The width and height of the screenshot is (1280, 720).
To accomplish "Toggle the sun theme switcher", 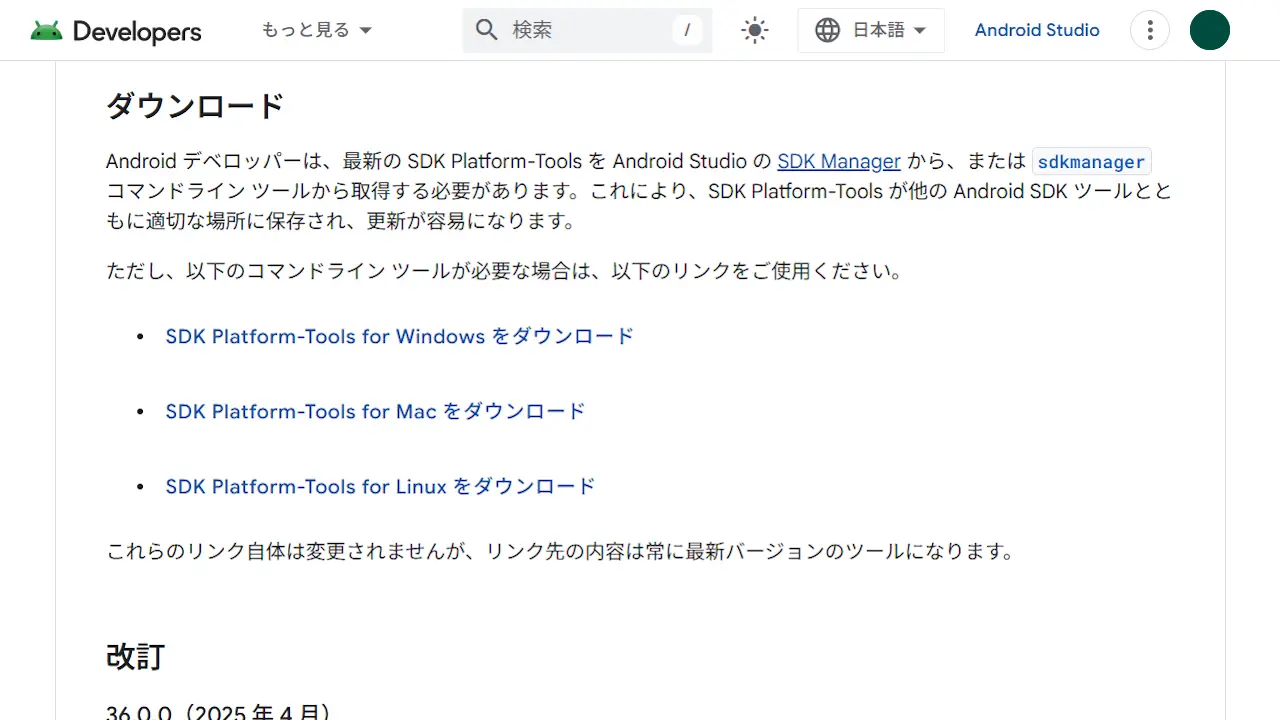I will [755, 30].
